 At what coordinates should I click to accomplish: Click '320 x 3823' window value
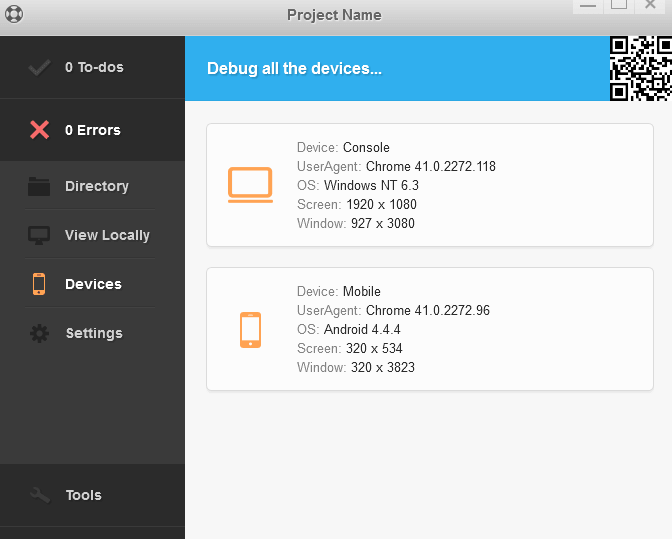(383, 367)
